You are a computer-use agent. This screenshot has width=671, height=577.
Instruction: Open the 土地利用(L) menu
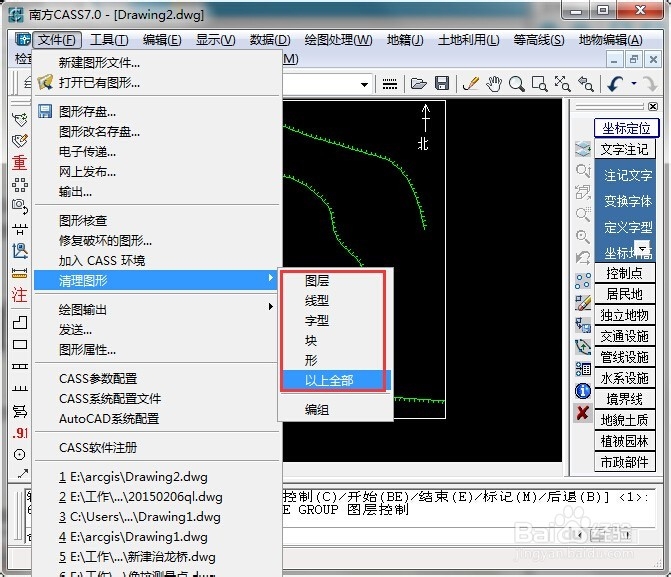coord(469,40)
